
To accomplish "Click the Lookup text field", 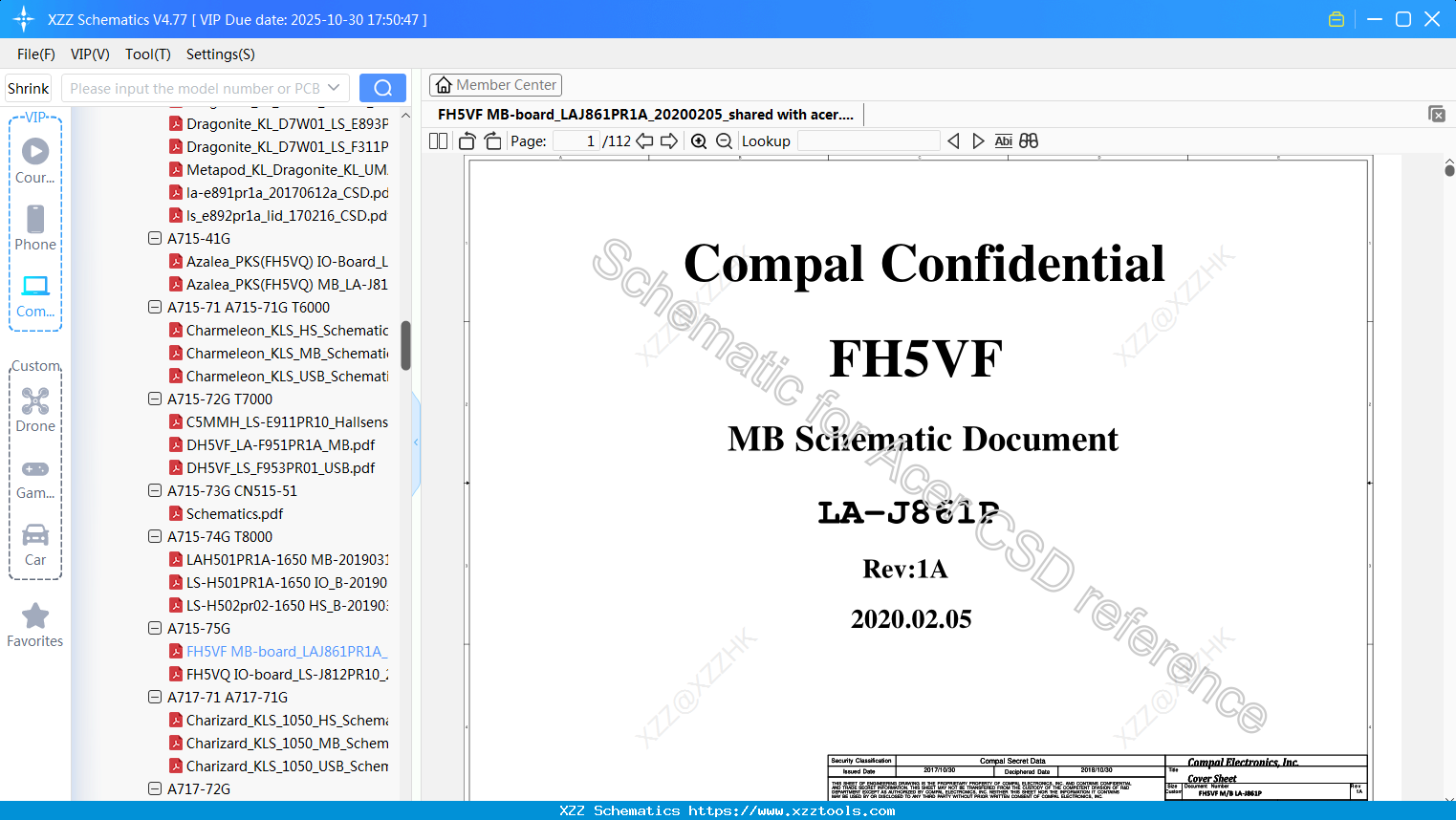I will coord(868,141).
